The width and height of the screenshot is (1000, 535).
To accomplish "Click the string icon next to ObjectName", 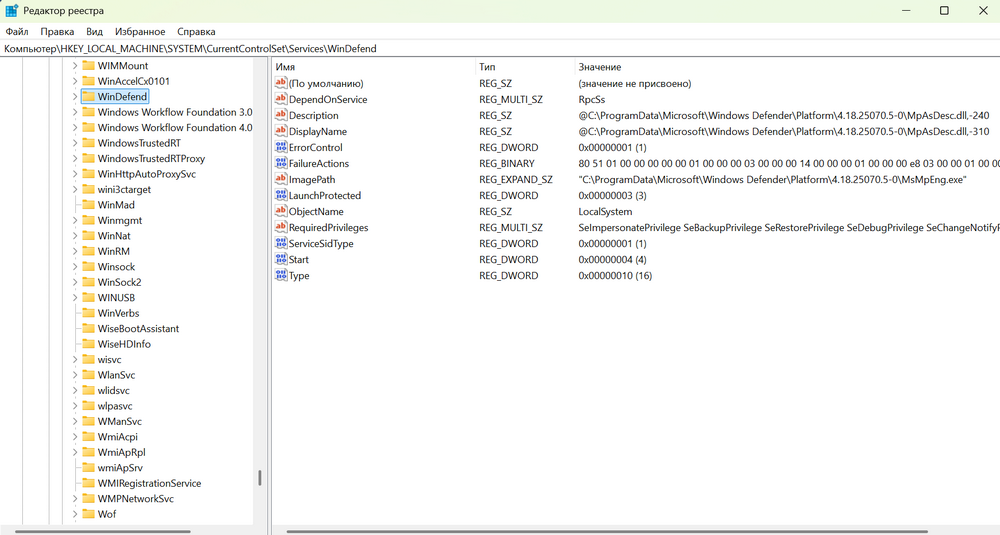I will (x=281, y=212).
